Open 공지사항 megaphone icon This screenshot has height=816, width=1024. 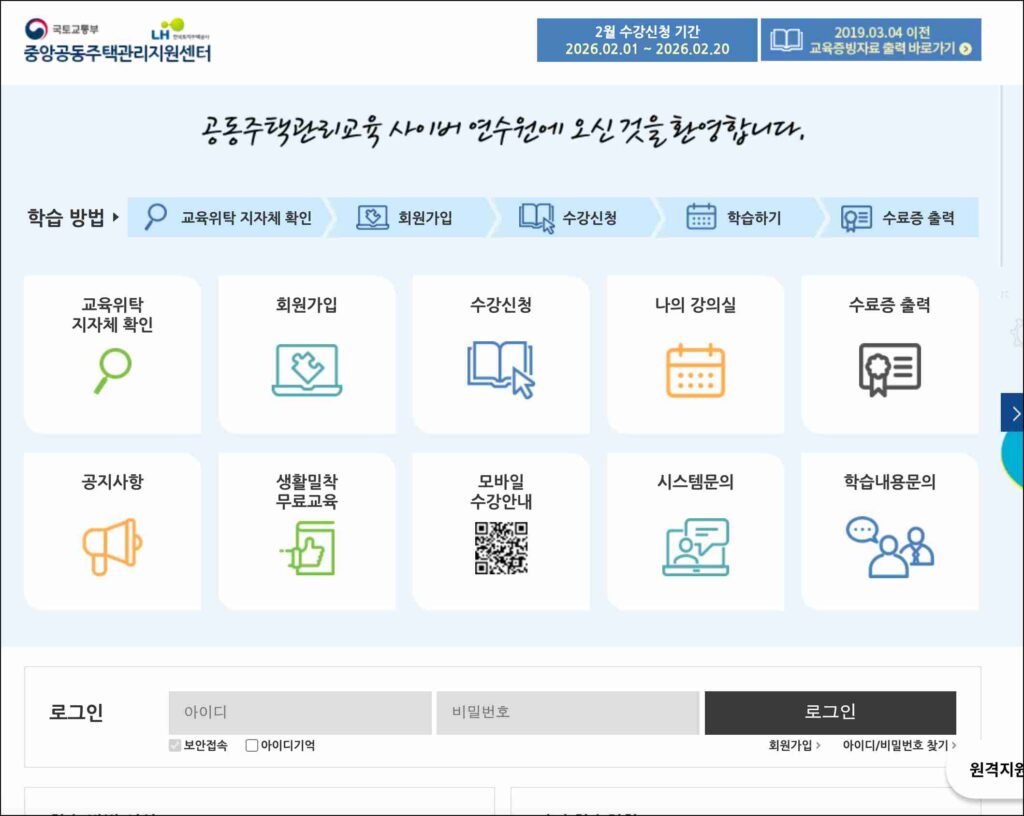(x=112, y=547)
